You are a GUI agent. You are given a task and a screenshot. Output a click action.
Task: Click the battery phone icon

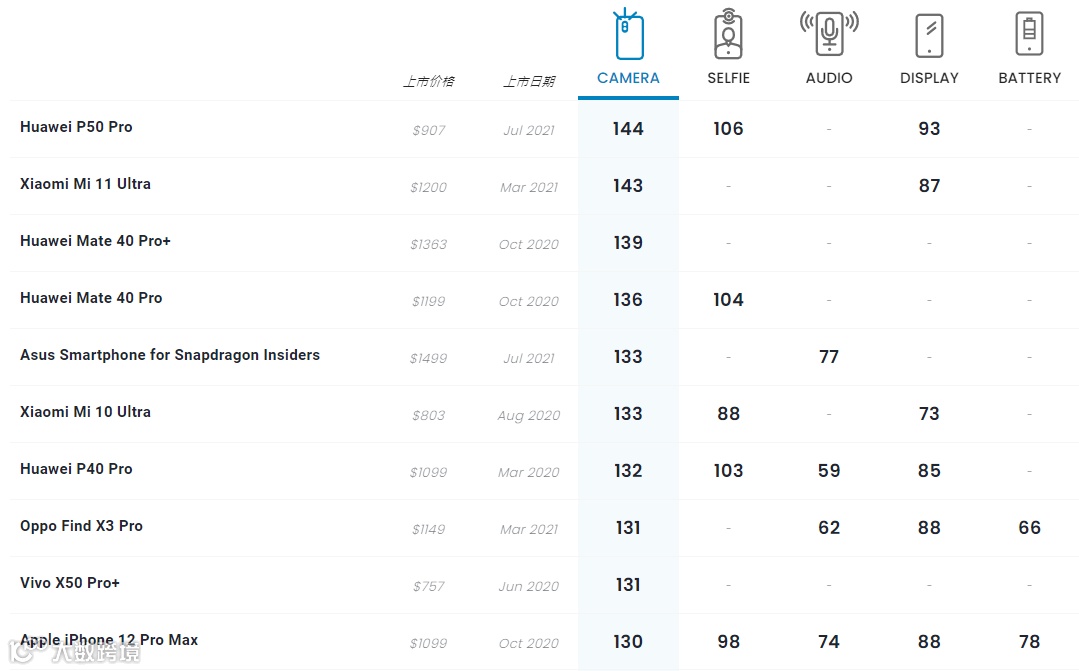[x=1029, y=34]
